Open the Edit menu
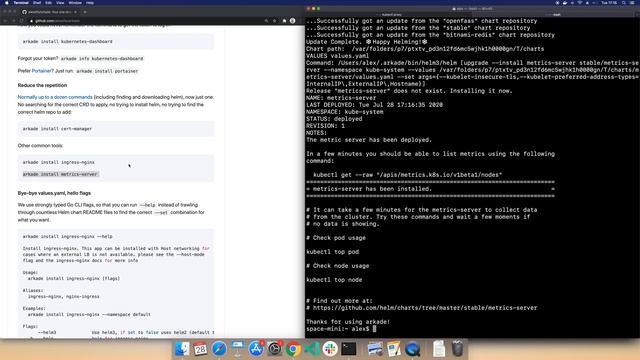Image resolution: width=640 pixels, height=360 pixels. (x=49, y=2)
